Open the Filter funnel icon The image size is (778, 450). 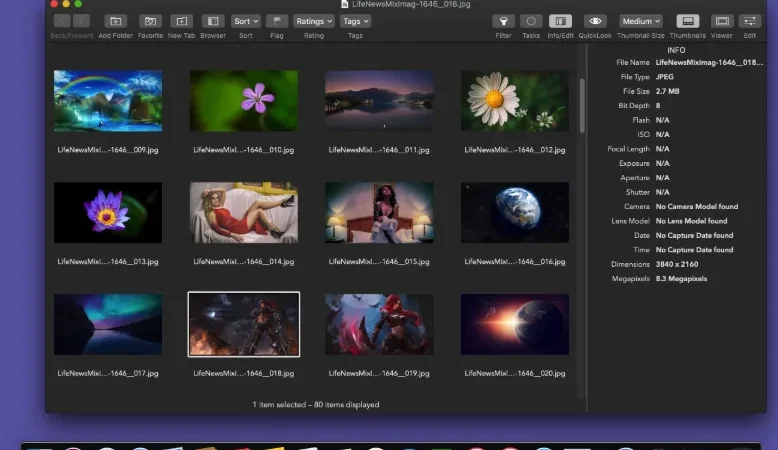(x=503, y=21)
